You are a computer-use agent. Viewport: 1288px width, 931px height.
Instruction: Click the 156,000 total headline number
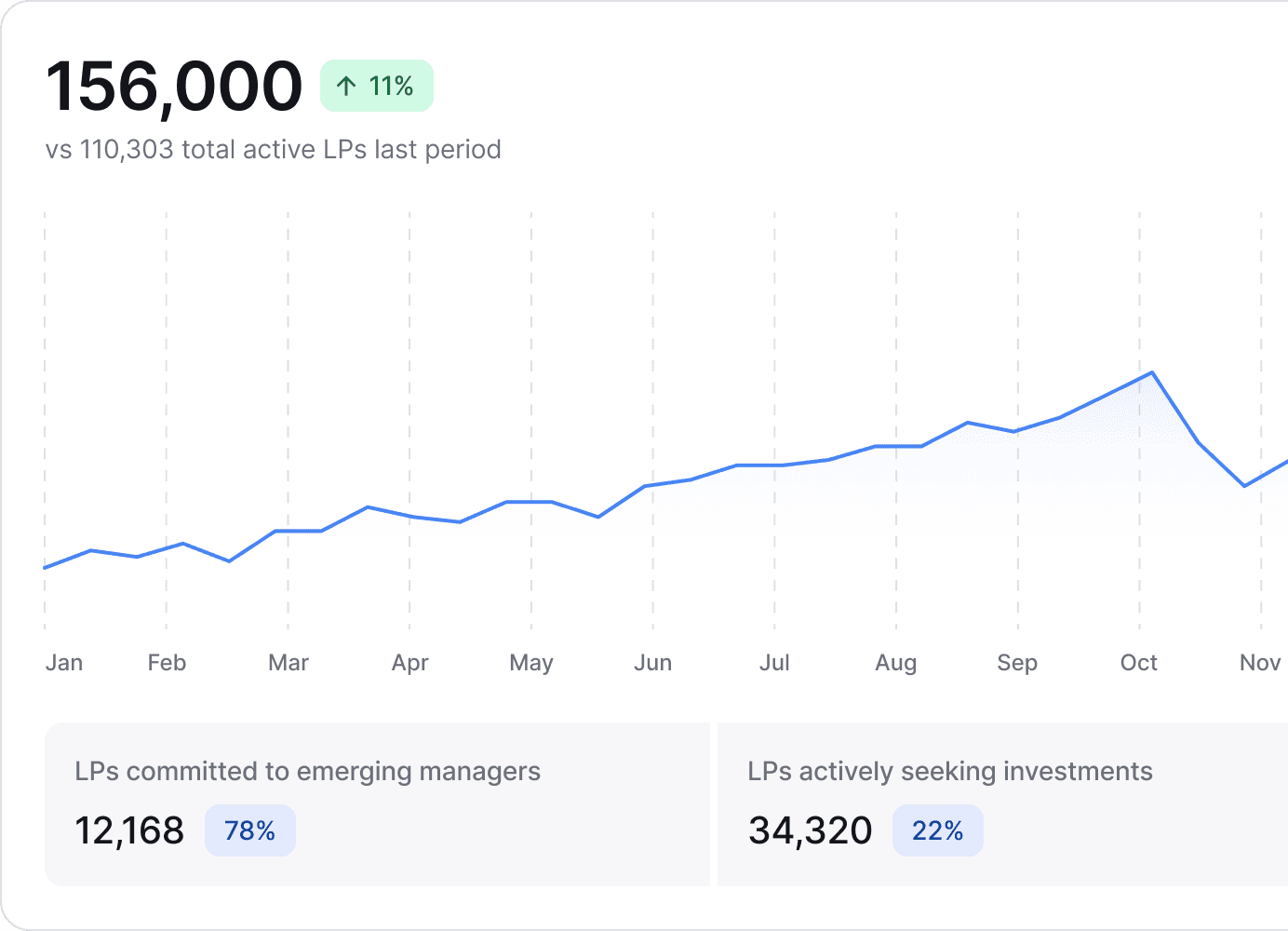[x=174, y=87]
